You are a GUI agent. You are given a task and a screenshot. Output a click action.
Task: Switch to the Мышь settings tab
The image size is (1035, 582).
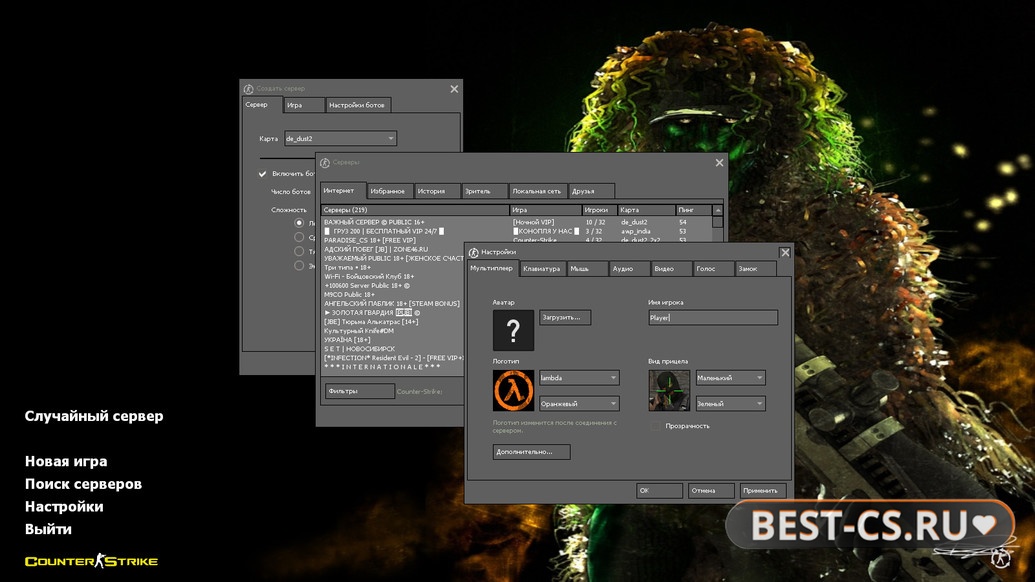pyautogui.click(x=587, y=269)
